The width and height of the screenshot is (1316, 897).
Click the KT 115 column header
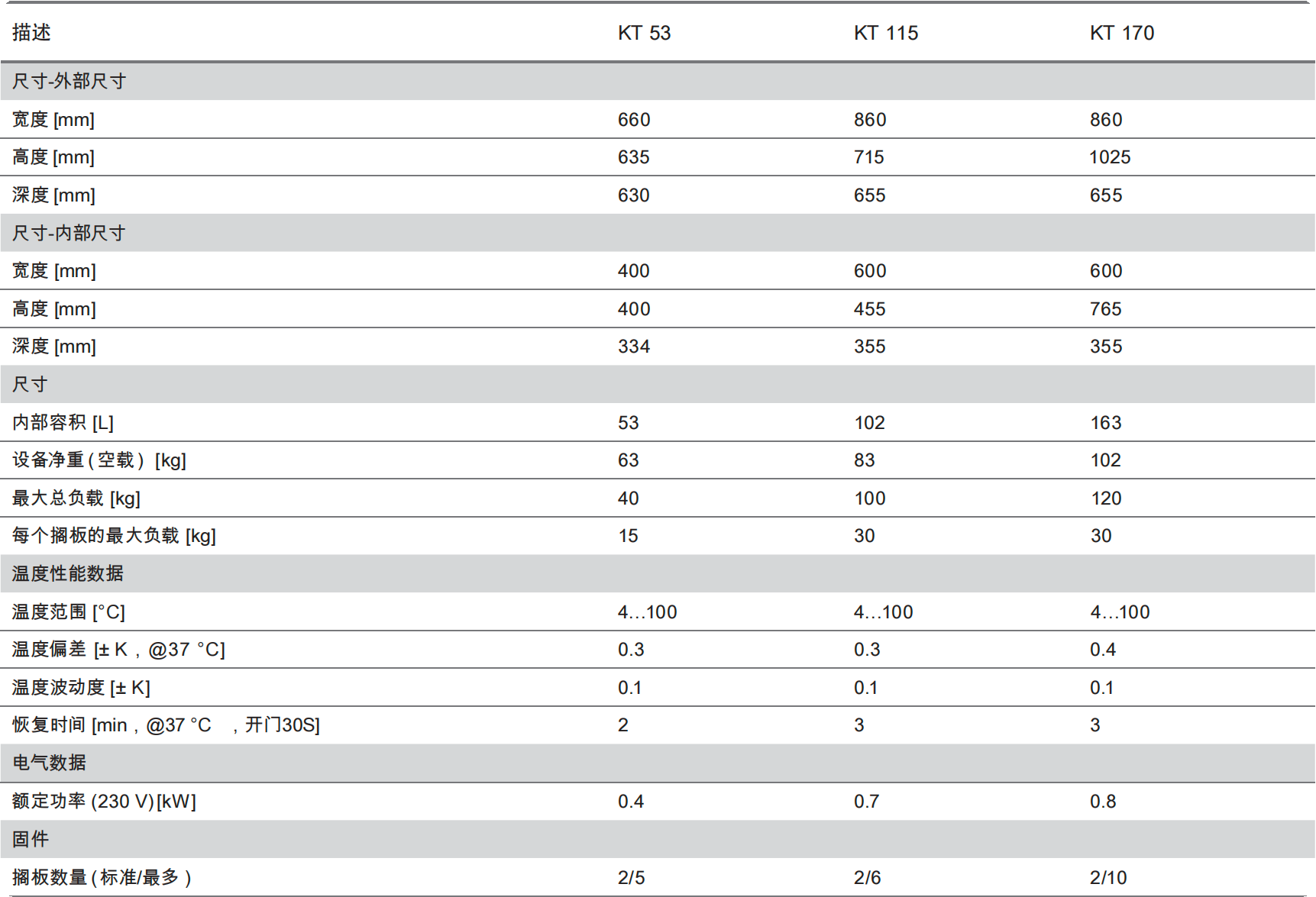click(885, 33)
